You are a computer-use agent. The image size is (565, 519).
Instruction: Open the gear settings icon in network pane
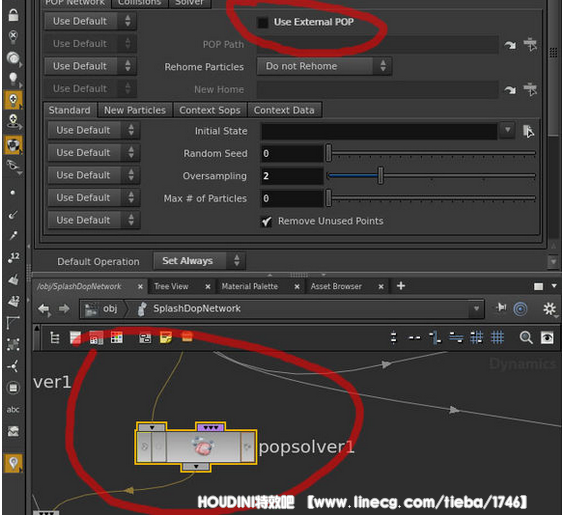point(549,309)
